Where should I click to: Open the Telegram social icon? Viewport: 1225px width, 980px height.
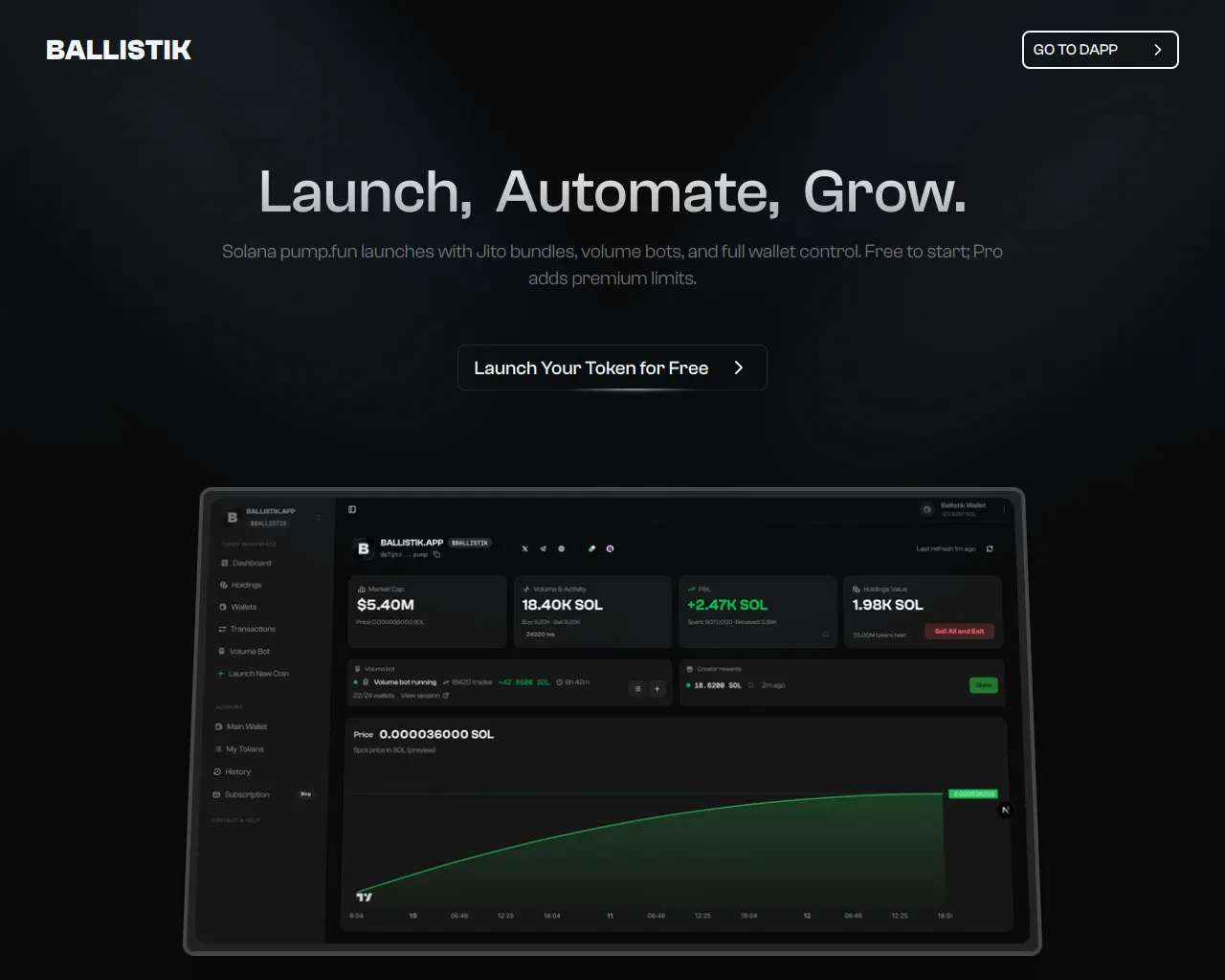pyautogui.click(x=543, y=548)
